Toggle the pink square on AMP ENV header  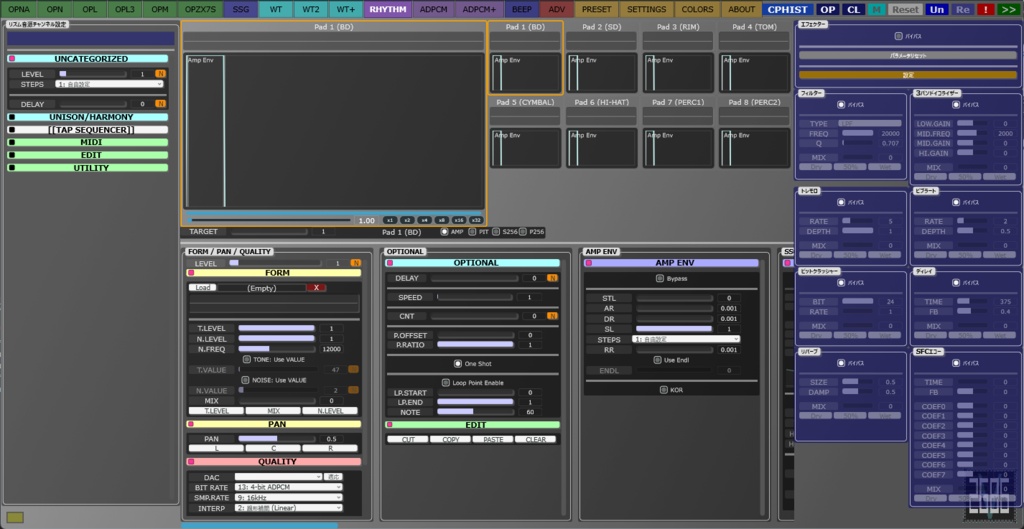click(x=588, y=263)
